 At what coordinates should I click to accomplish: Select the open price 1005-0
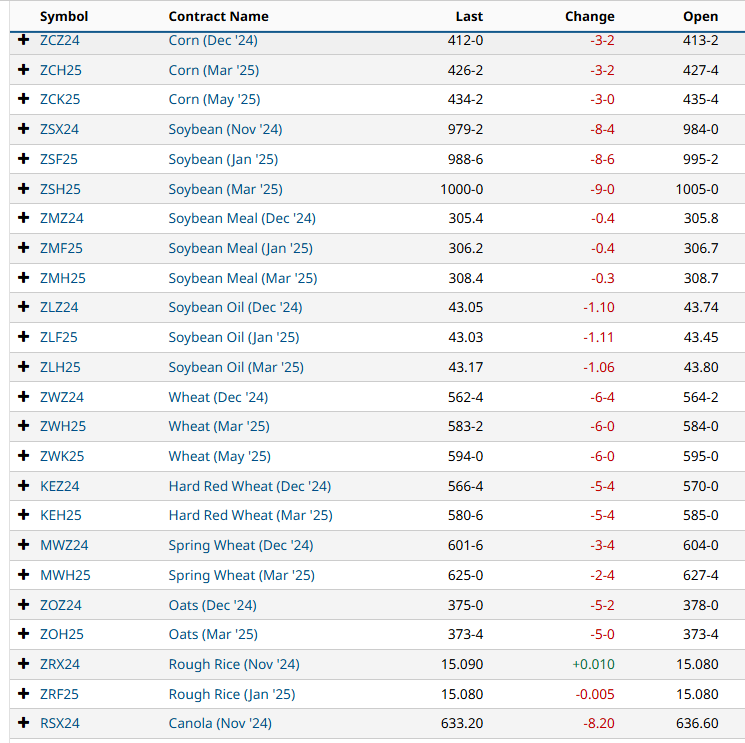697,189
